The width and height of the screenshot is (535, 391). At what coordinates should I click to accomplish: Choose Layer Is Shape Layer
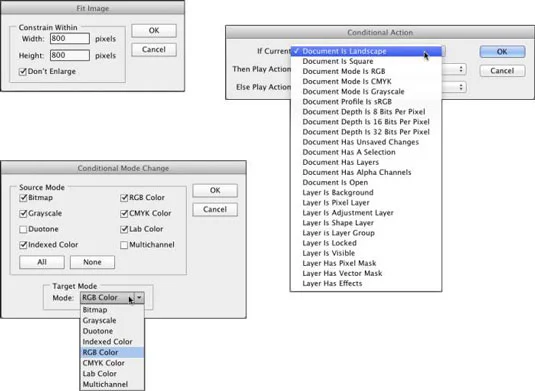pyautogui.click(x=366, y=223)
